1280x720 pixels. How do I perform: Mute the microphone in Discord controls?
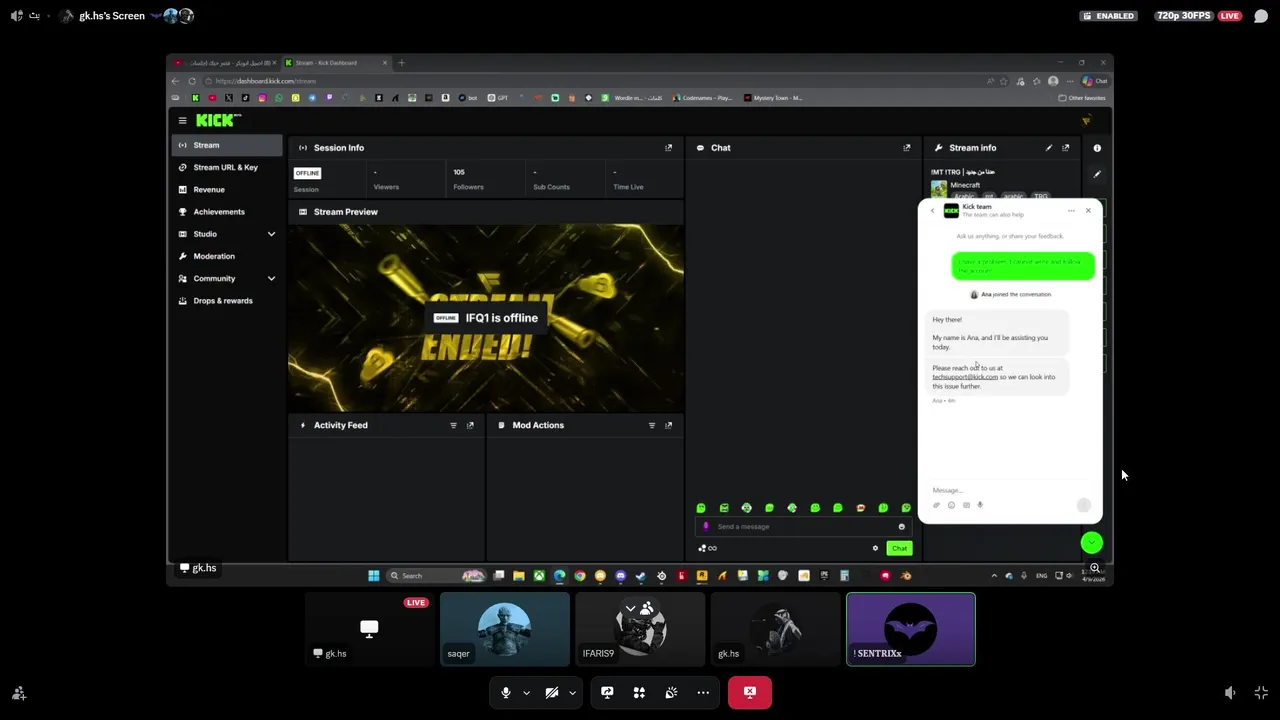click(506, 692)
